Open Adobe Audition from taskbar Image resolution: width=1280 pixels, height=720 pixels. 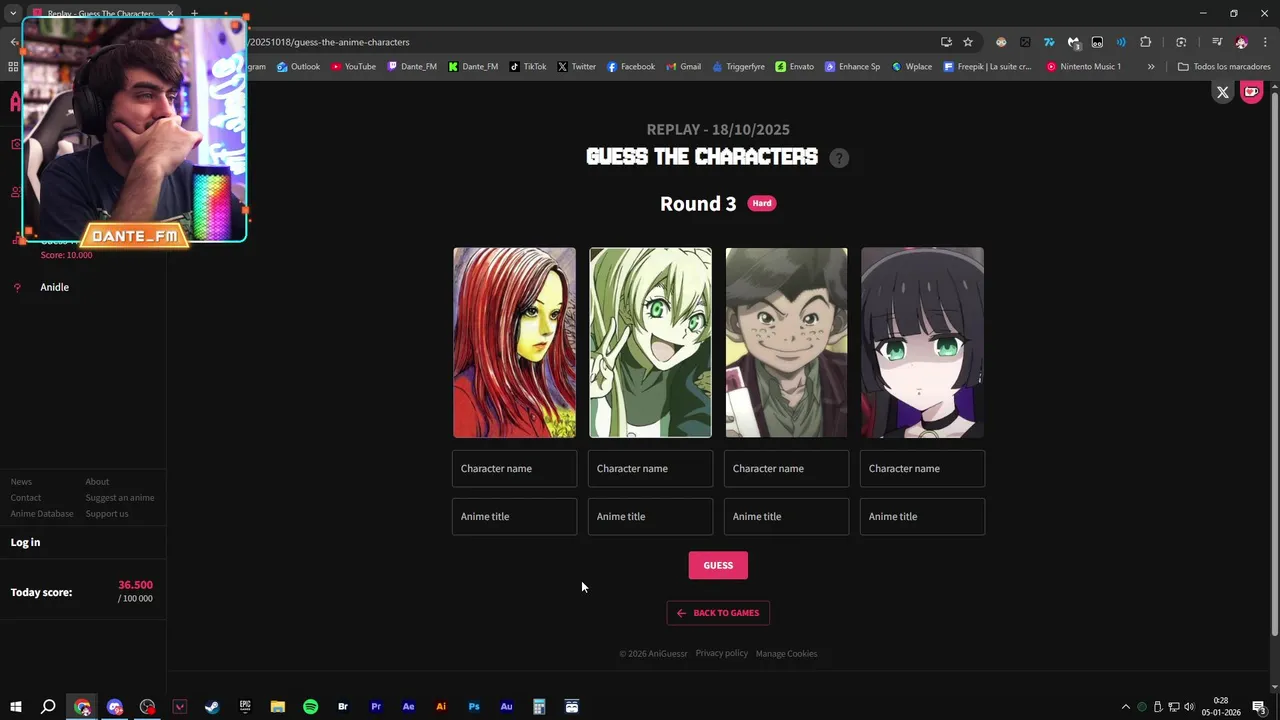coord(506,707)
